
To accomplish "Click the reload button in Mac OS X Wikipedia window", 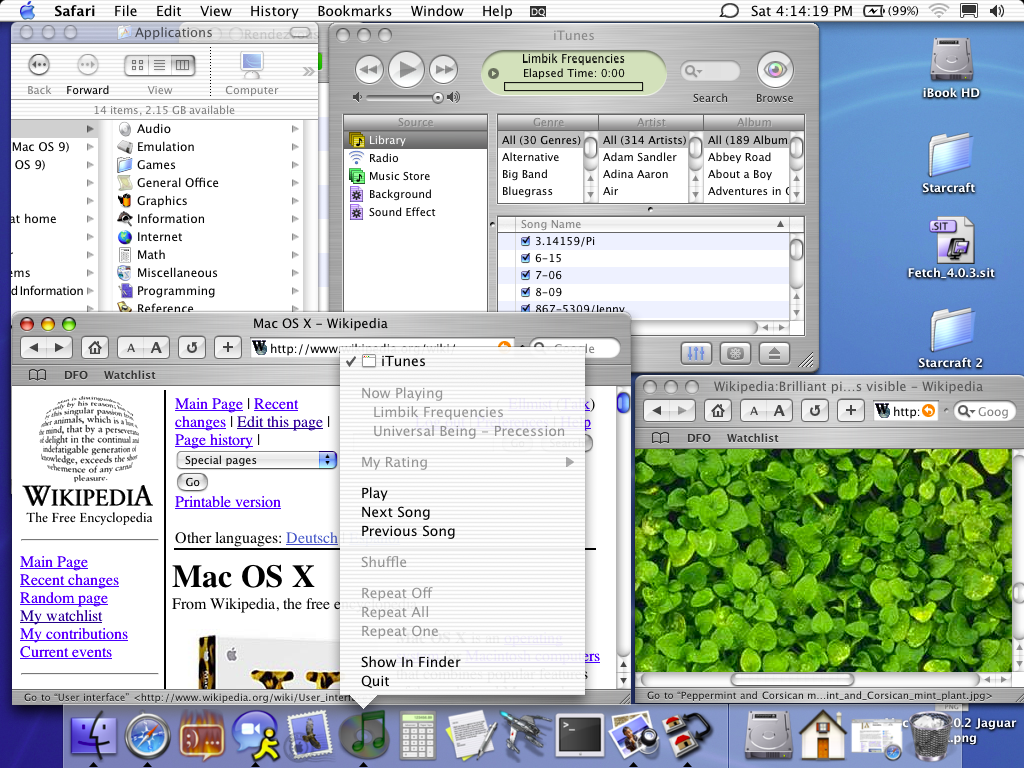I will [192, 347].
